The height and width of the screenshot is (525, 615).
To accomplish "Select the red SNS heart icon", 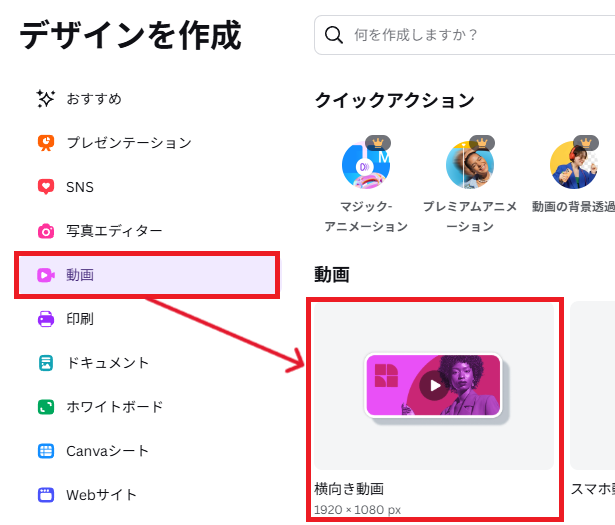I will (x=46, y=187).
